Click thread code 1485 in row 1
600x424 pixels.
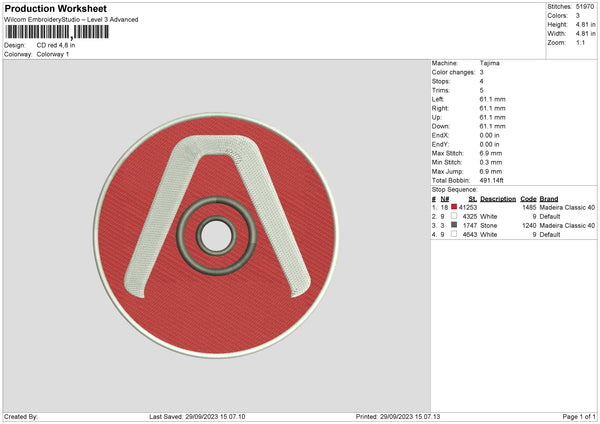(529, 207)
